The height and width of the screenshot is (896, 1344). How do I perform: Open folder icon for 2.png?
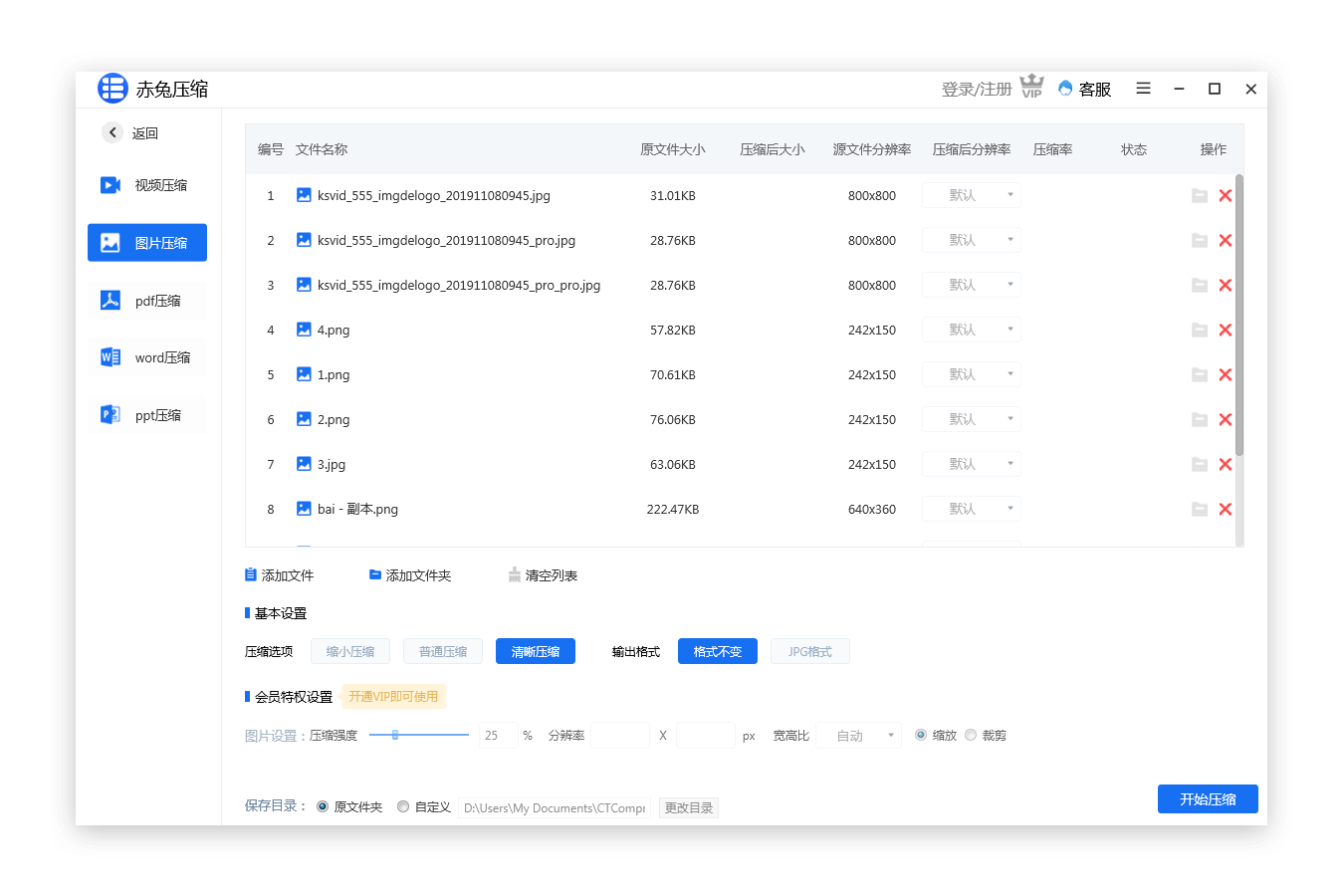pyautogui.click(x=1200, y=420)
